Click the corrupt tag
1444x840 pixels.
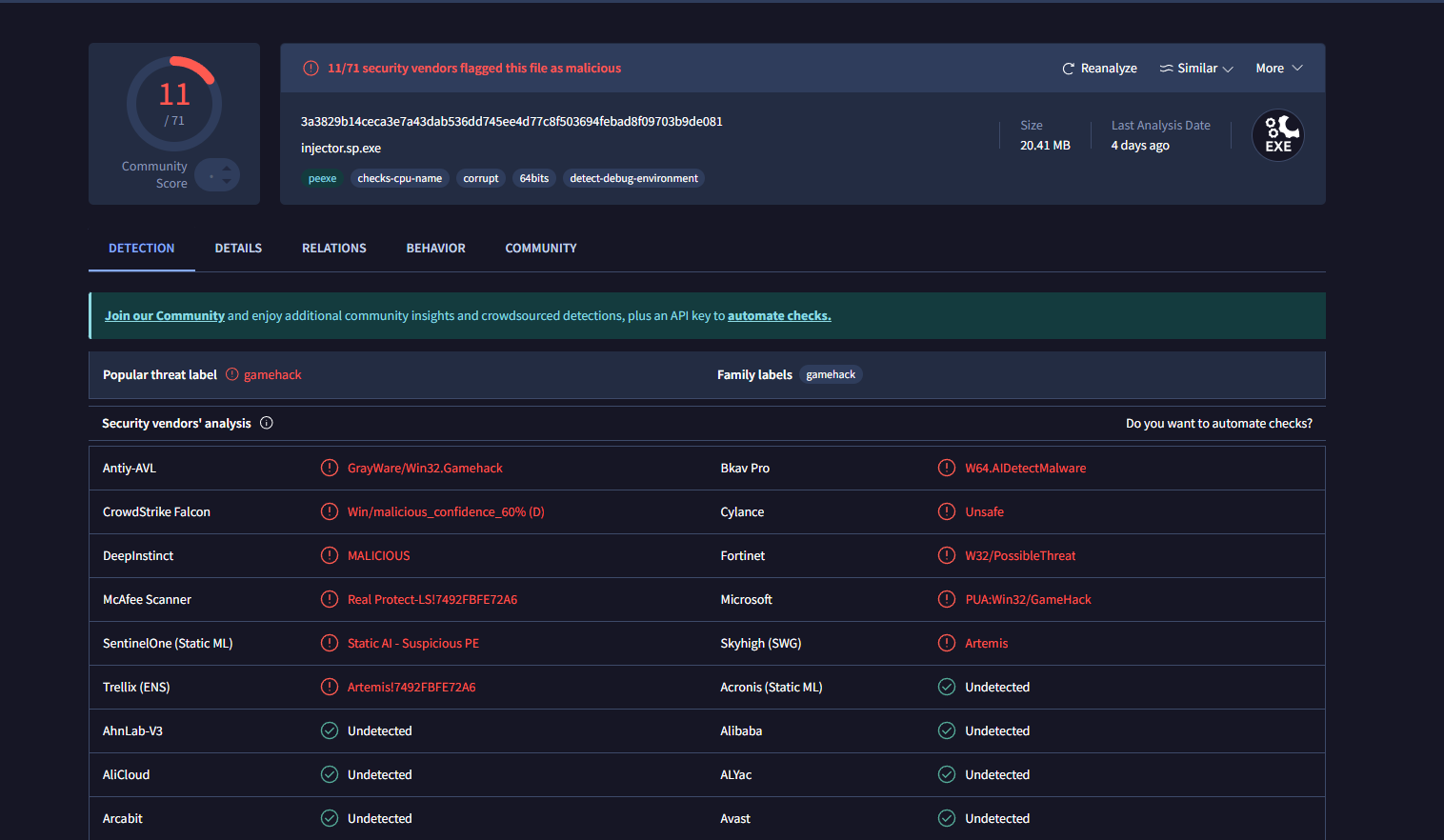tap(481, 178)
